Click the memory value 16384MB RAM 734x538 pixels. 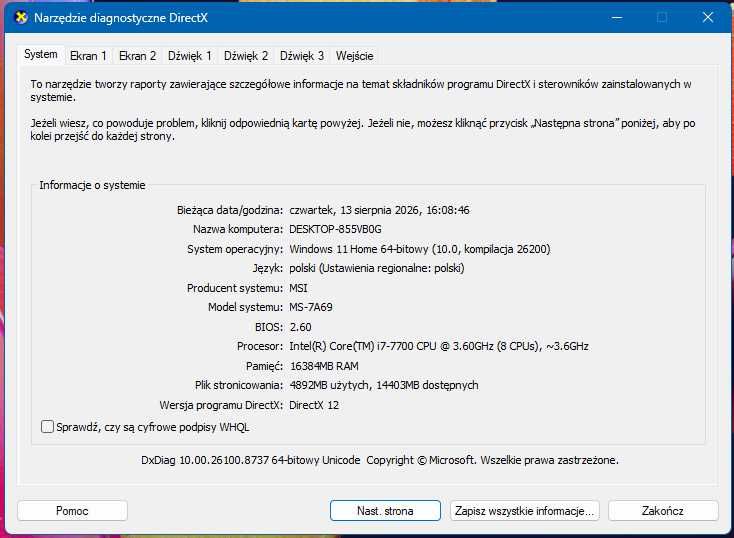point(324,366)
